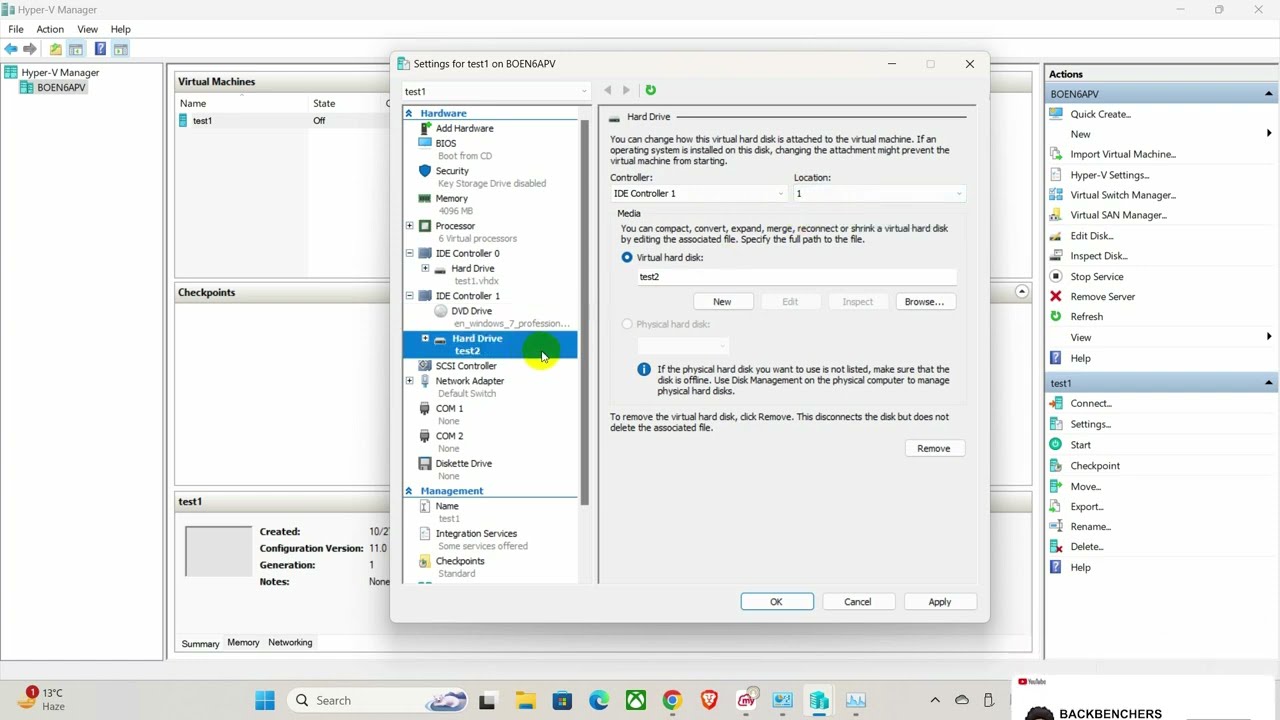Collapse the BOEN6APV actions section
This screenshot has width=1280, height=720.
pos(1268,94)
